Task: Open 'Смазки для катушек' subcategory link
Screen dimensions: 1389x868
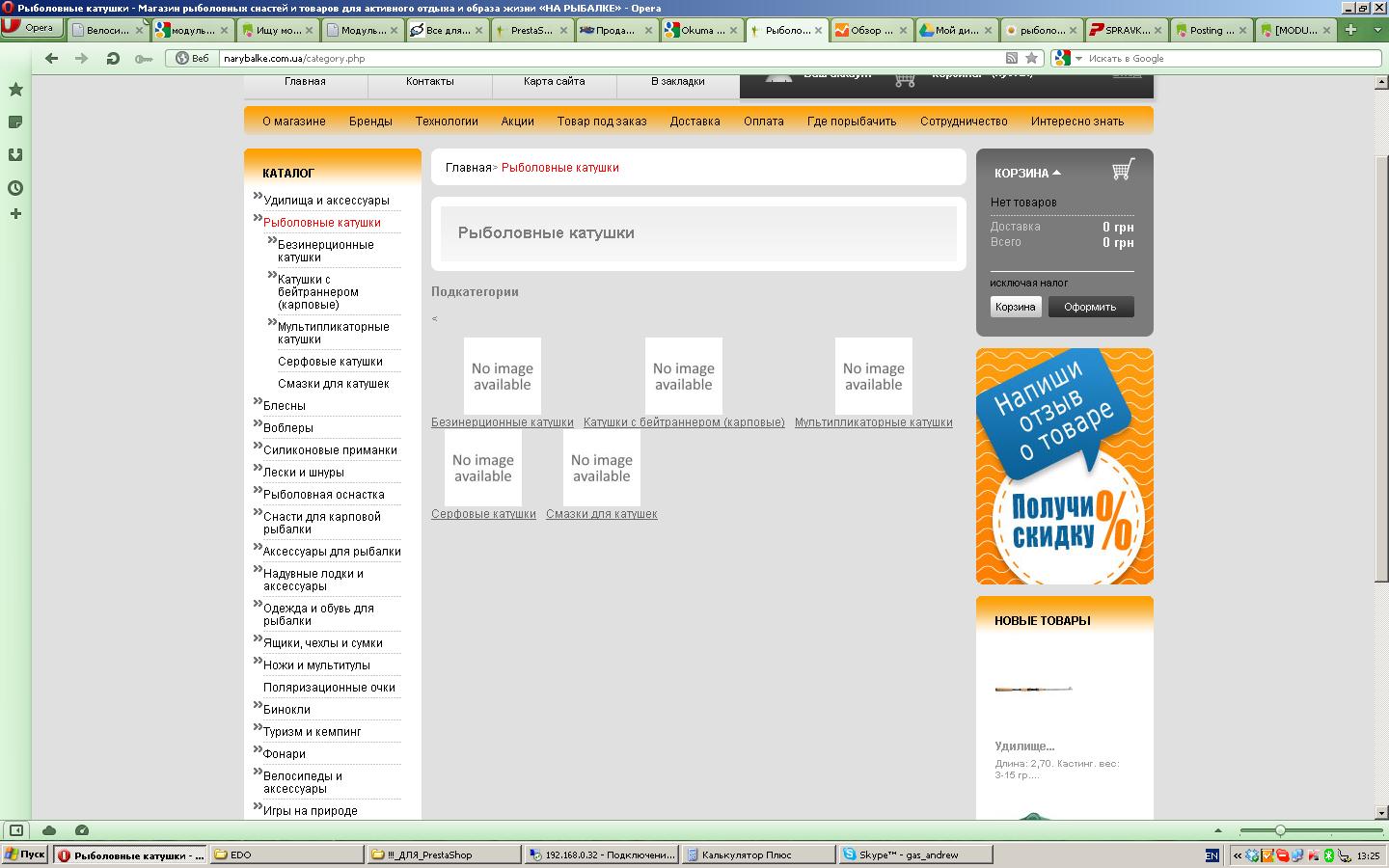Action: pos(602,514)
